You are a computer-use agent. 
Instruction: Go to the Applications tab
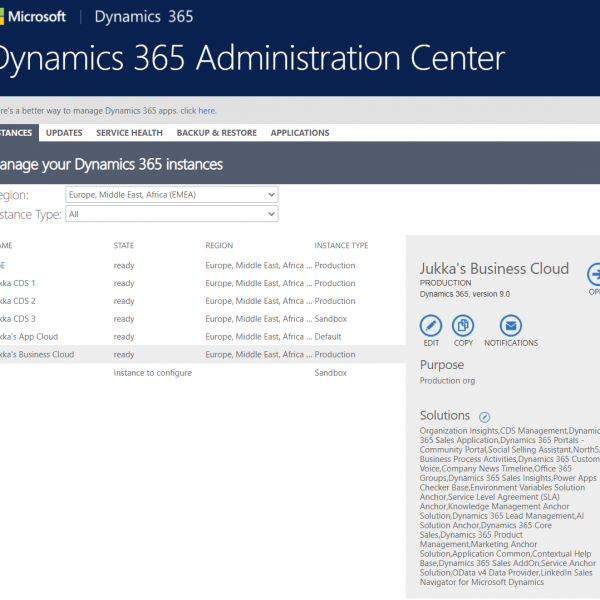click(x=300, y=133)
